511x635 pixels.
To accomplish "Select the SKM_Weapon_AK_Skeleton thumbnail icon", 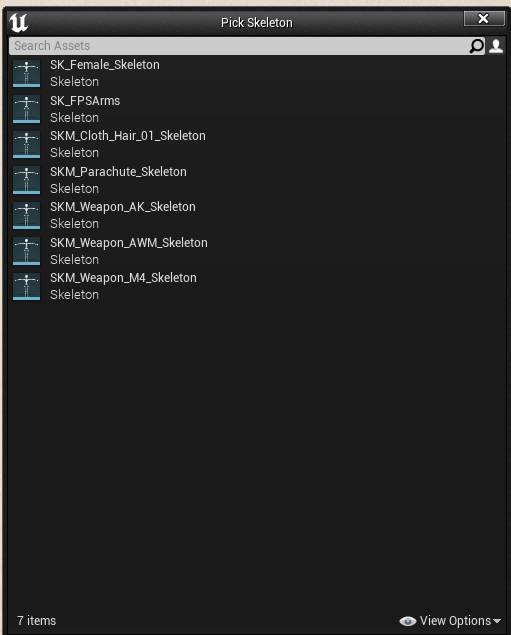I will coord(26,215).
